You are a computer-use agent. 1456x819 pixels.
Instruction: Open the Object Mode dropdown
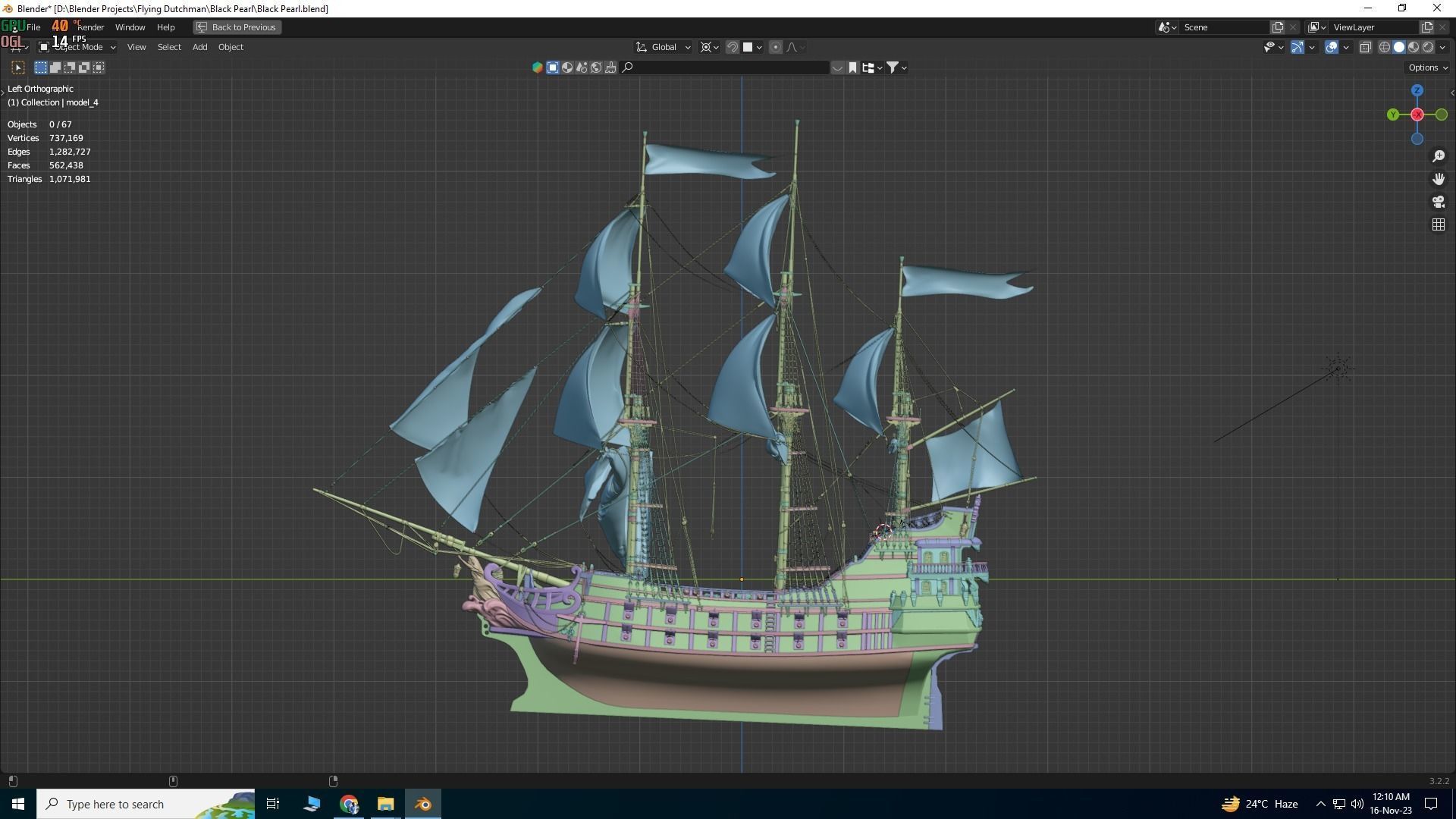[x=77, y=47]
